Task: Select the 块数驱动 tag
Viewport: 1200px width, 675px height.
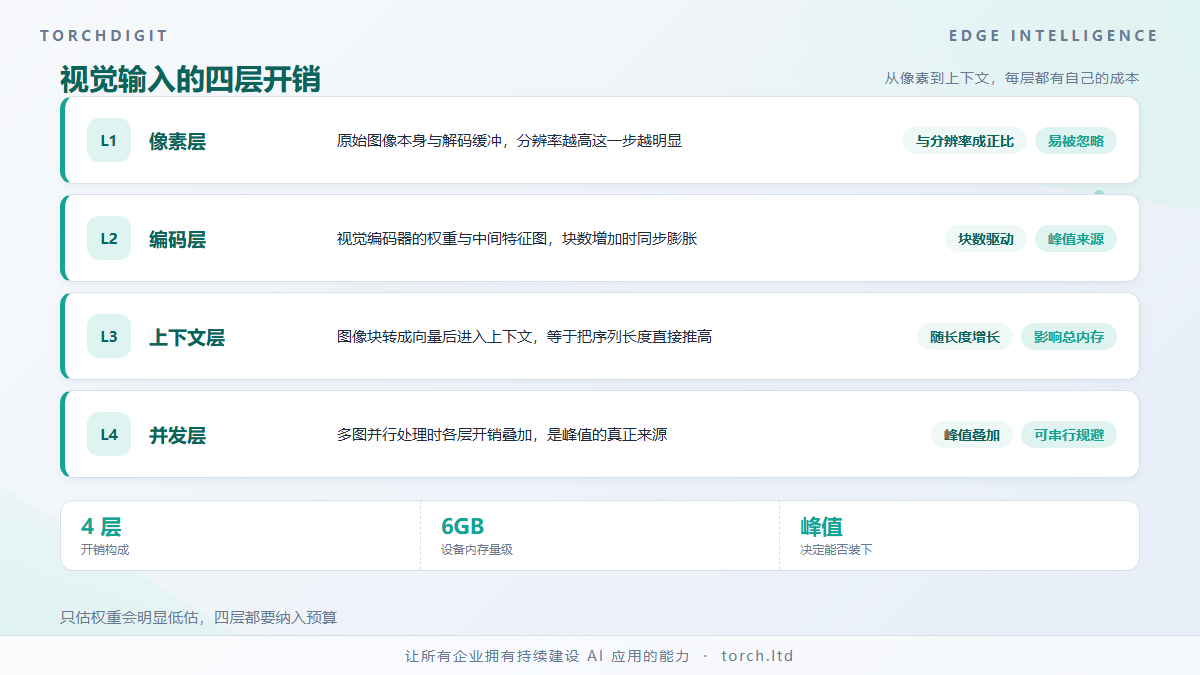Action: pos(986,239)
